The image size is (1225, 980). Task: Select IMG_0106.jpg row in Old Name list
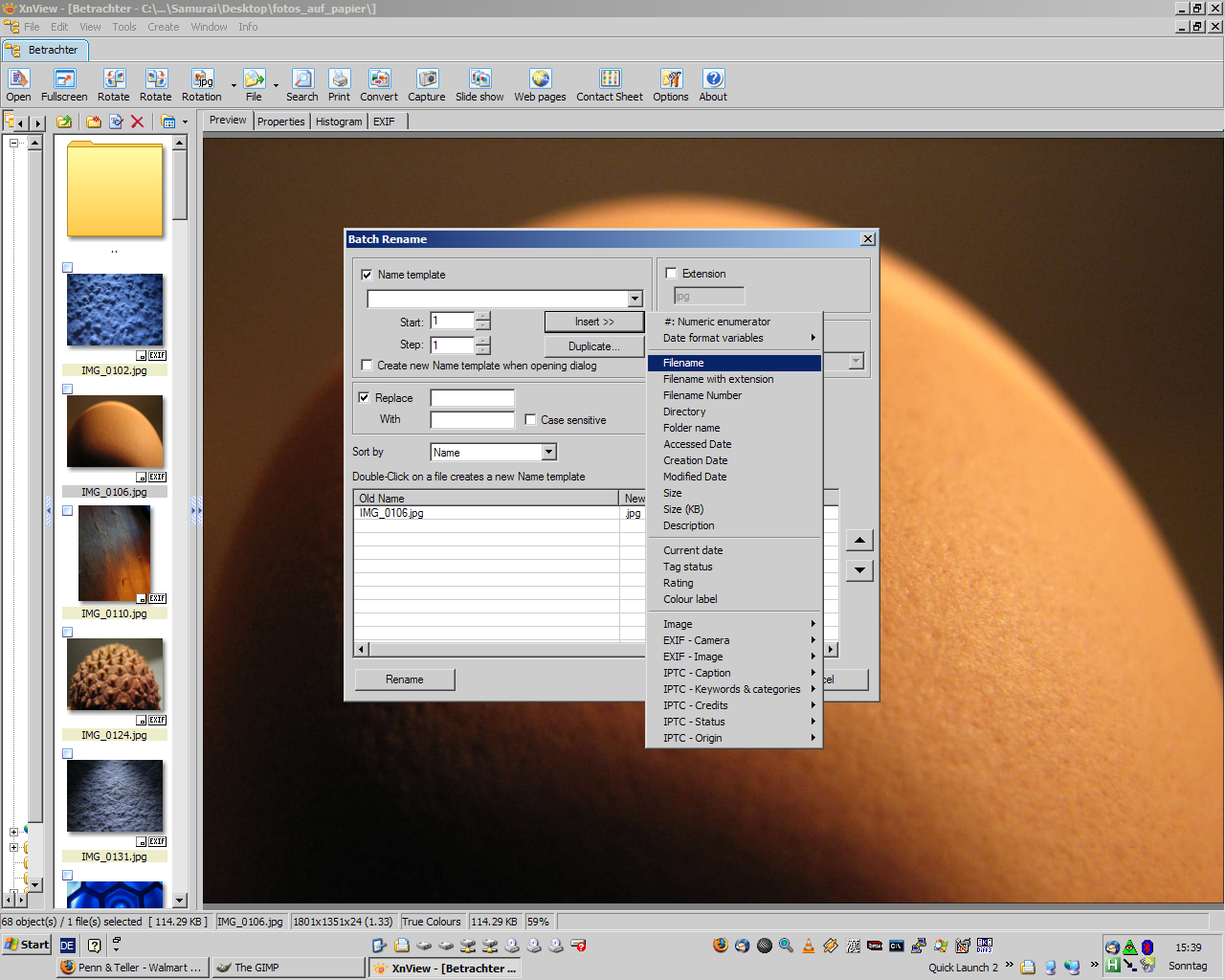point(486,513)
